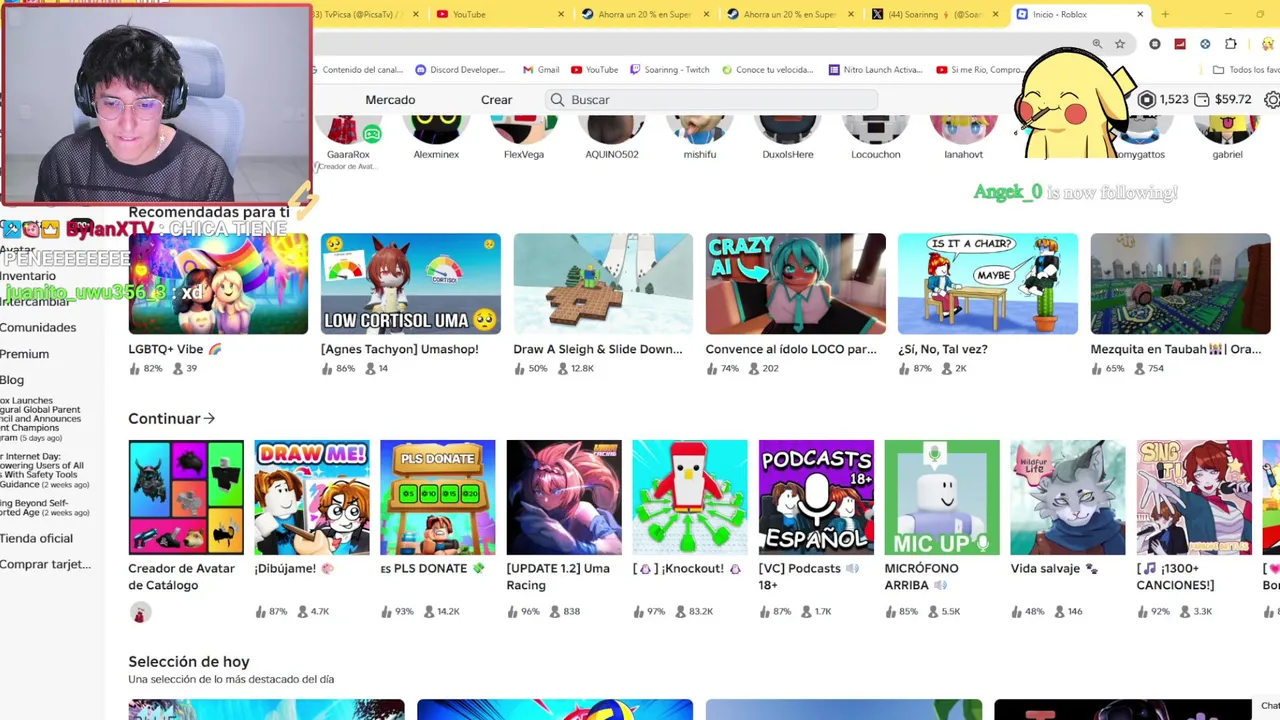
Task: Click the Recomendadas para ti heading
Action: (209, 212)
